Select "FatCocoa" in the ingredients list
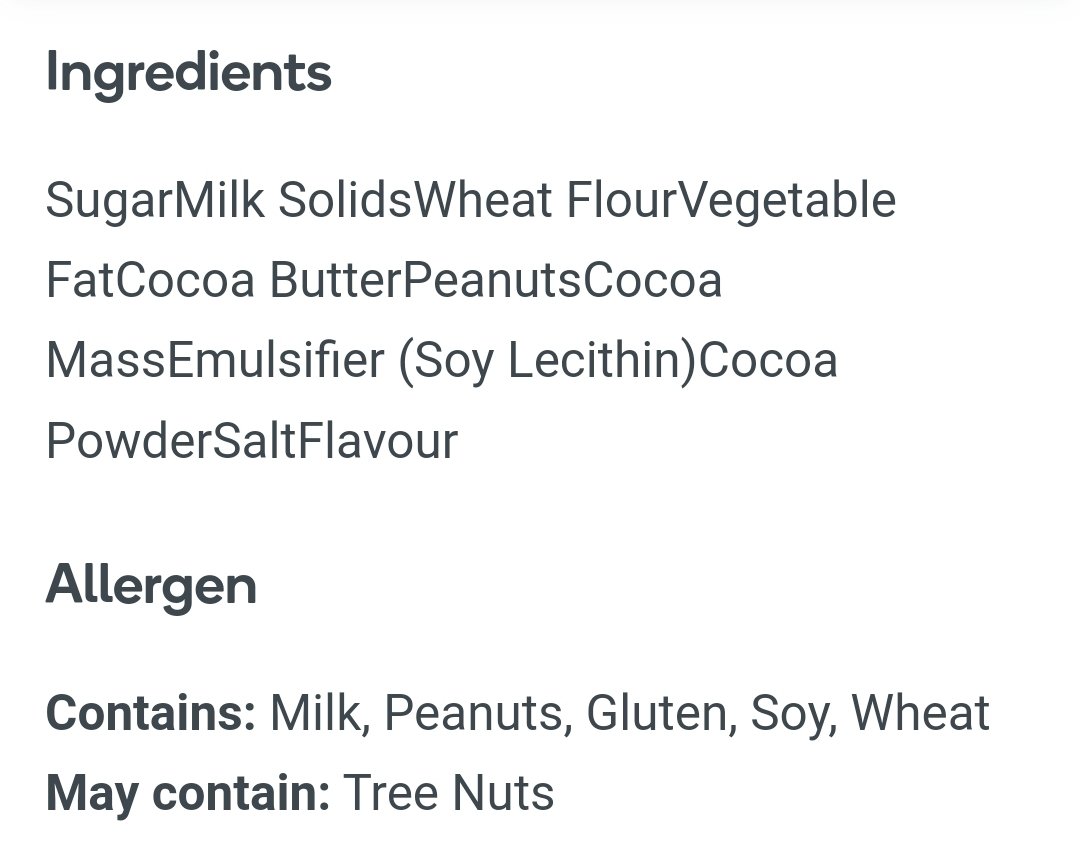 (x=150, y=280)
